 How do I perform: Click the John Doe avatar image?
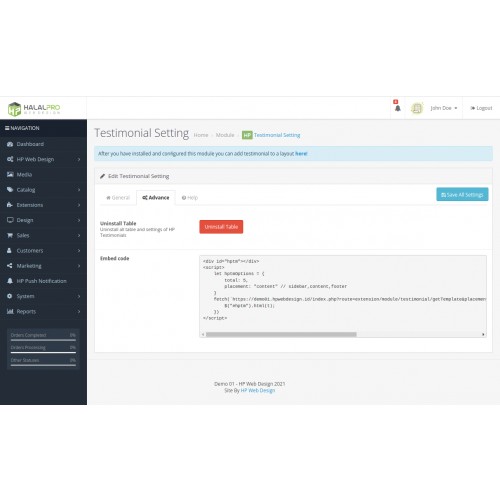tap(417, 108)
